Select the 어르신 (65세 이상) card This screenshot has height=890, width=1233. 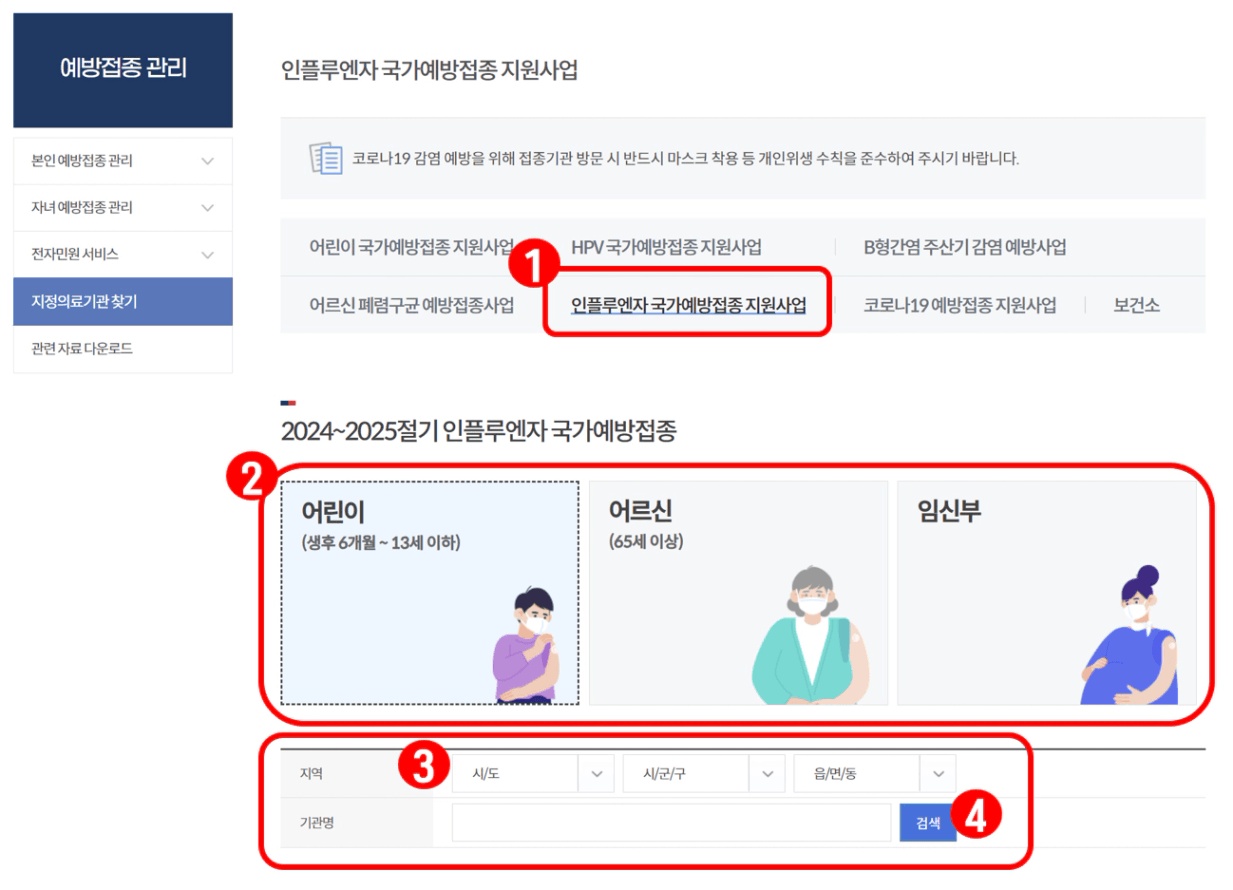[738, 593]
